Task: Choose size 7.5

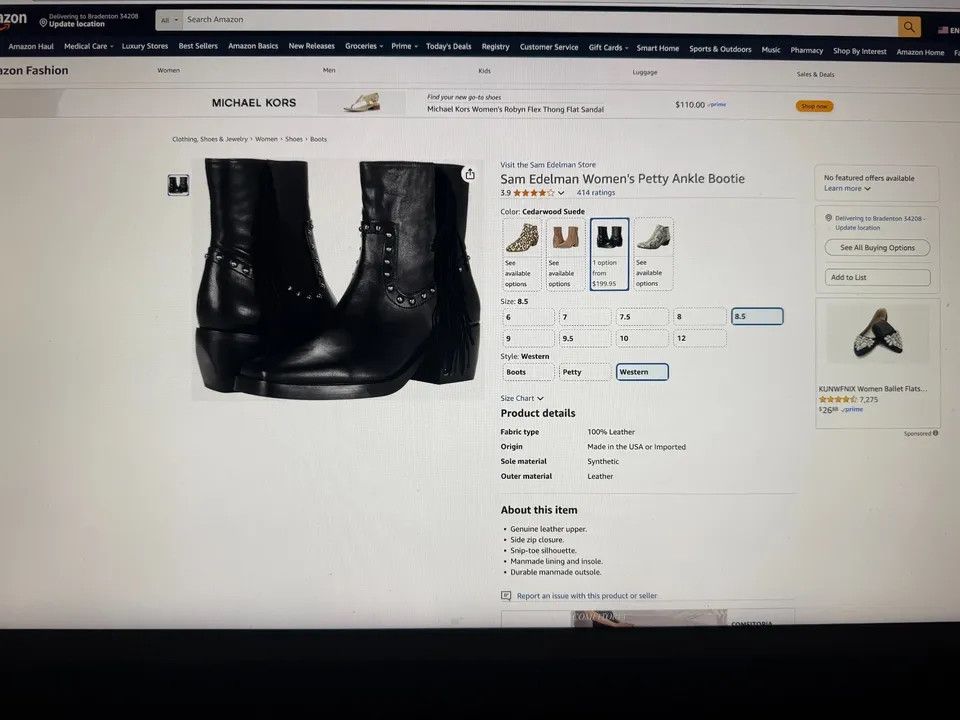Action: [x=642, y=317]
